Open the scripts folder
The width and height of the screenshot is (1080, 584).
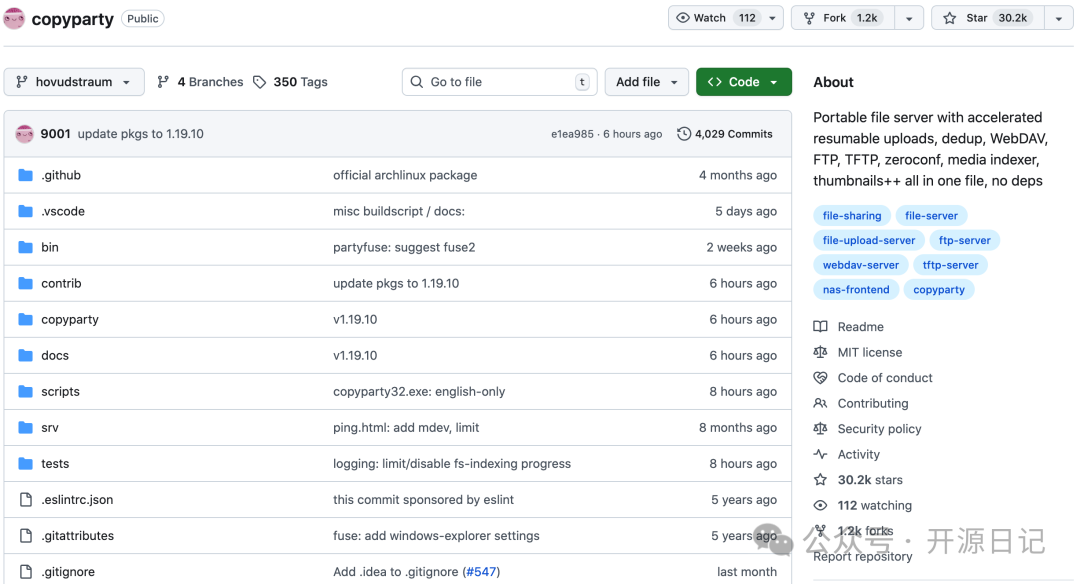(60, 392)
